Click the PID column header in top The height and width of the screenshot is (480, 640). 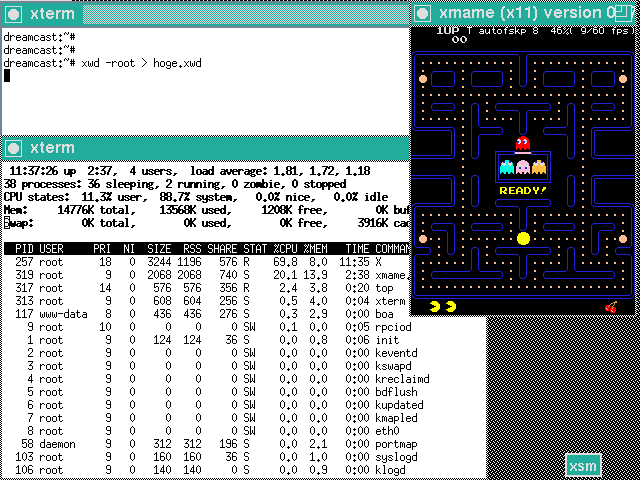tap(24, 249)
